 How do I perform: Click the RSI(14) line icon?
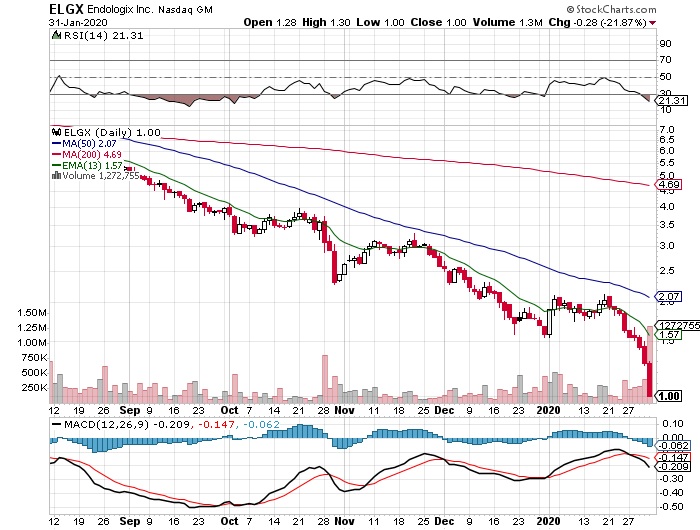pos(57,37)
